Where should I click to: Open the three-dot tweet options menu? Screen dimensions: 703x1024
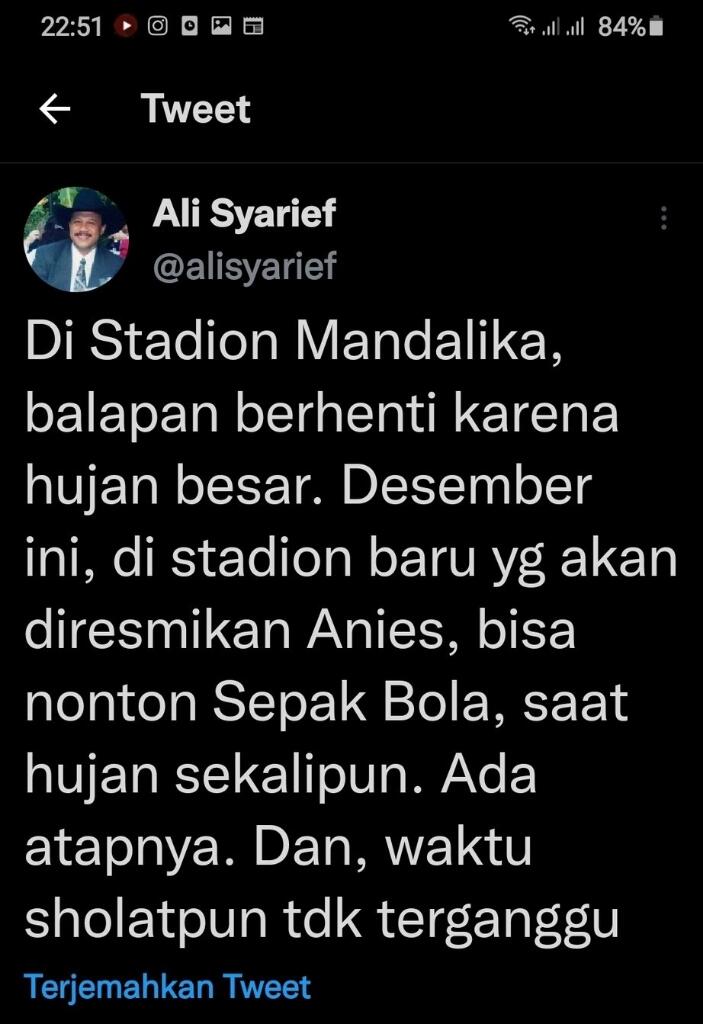coord(663,217)
